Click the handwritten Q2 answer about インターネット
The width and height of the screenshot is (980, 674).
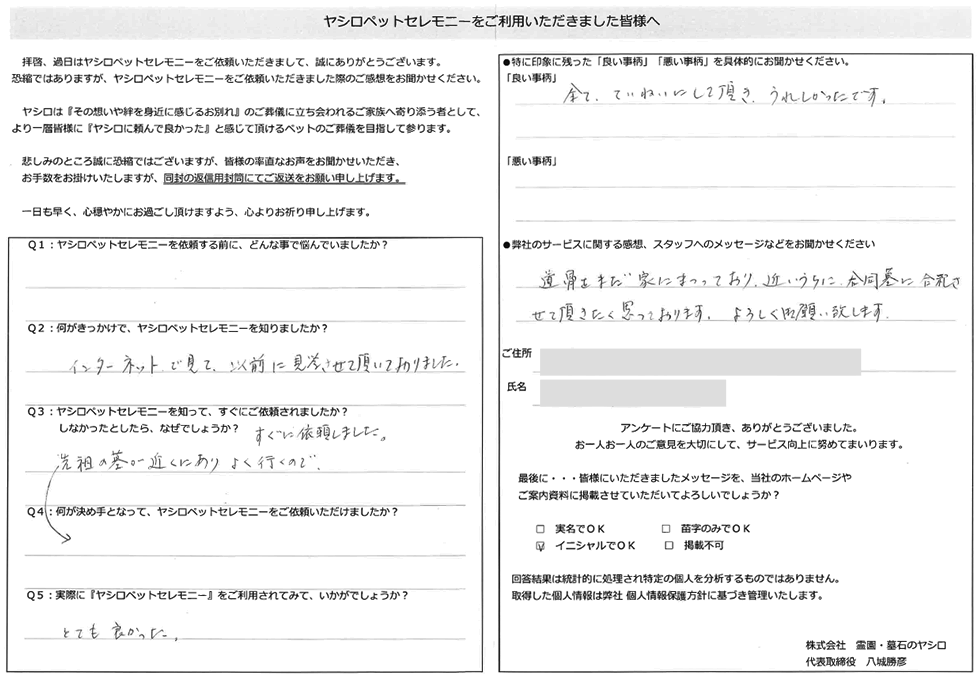[260, 364]
